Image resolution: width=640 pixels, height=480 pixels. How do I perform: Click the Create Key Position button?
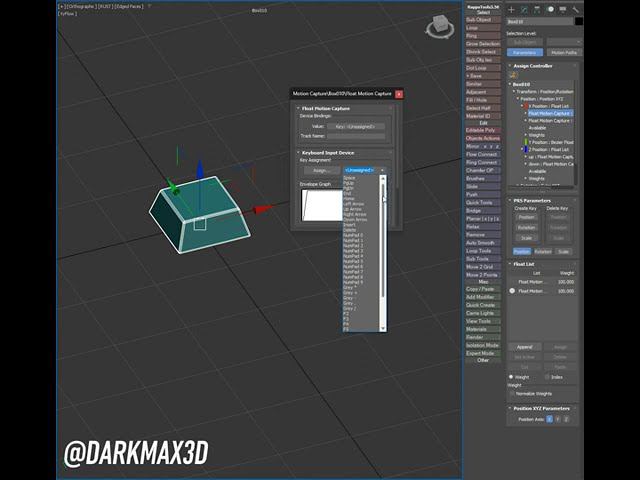(x=526, y=218)
